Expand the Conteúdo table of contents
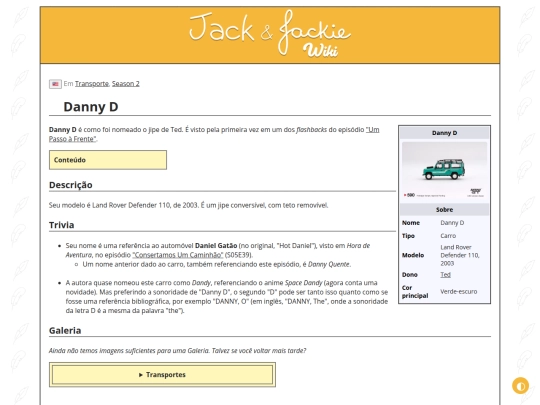540x405 pixels. pyautogui.click(x=108, y=160)
